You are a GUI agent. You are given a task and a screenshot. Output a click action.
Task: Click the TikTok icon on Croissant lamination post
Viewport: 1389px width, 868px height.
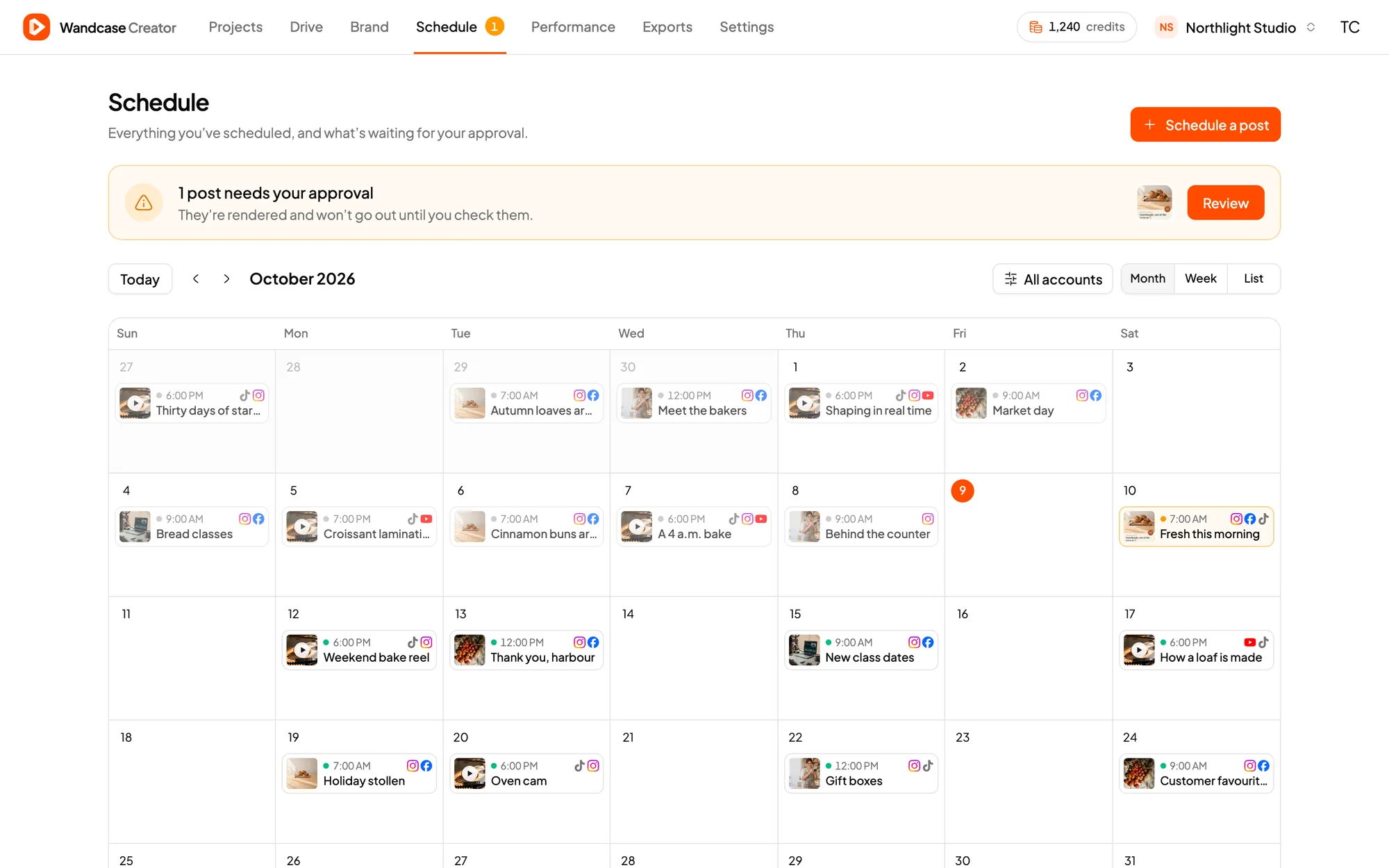tap(413, 519)
